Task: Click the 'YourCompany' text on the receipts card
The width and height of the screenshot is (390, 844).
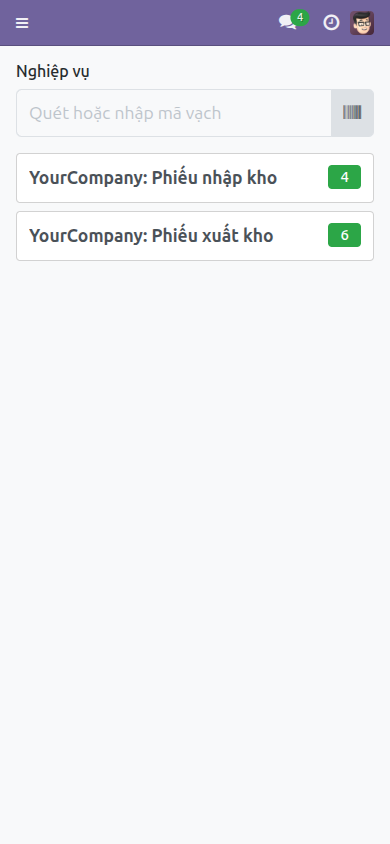Action: [88, 178]
